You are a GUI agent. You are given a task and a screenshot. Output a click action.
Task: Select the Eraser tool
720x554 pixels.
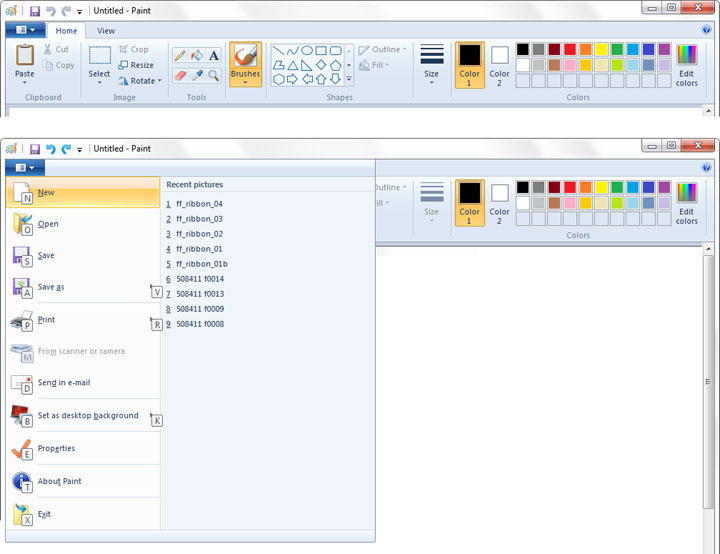pyautogui.click(x=180, y=75)
